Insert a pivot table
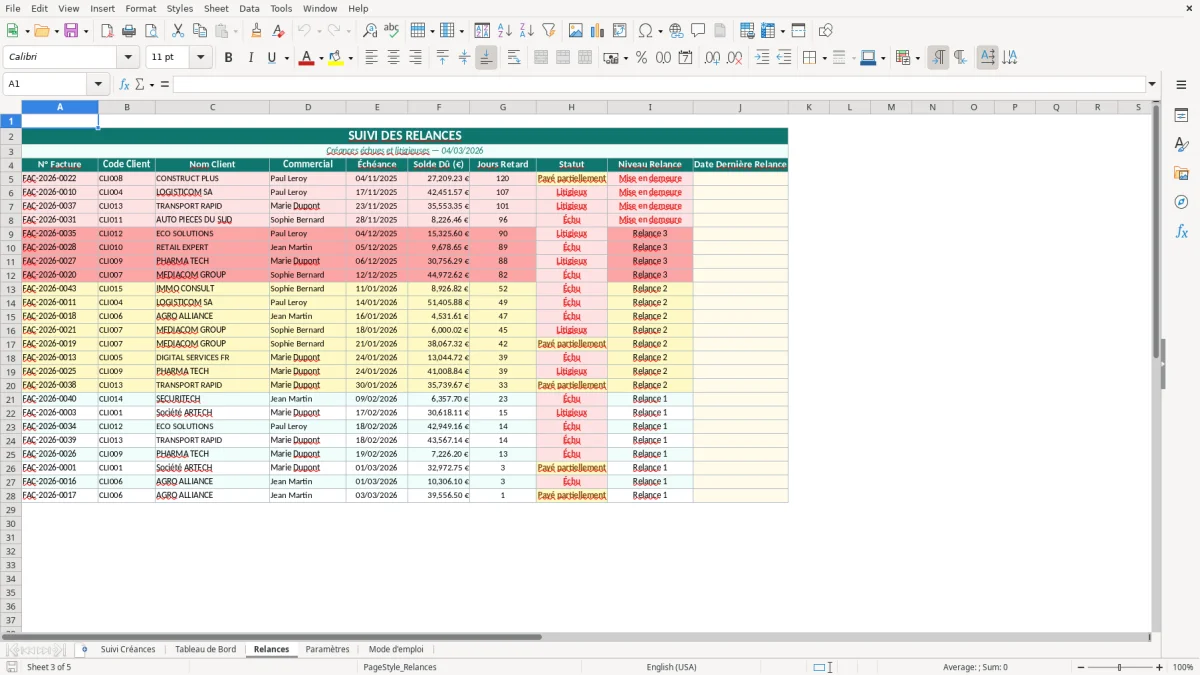This screenshot has height=675, width=1200. tap(620, 31)
